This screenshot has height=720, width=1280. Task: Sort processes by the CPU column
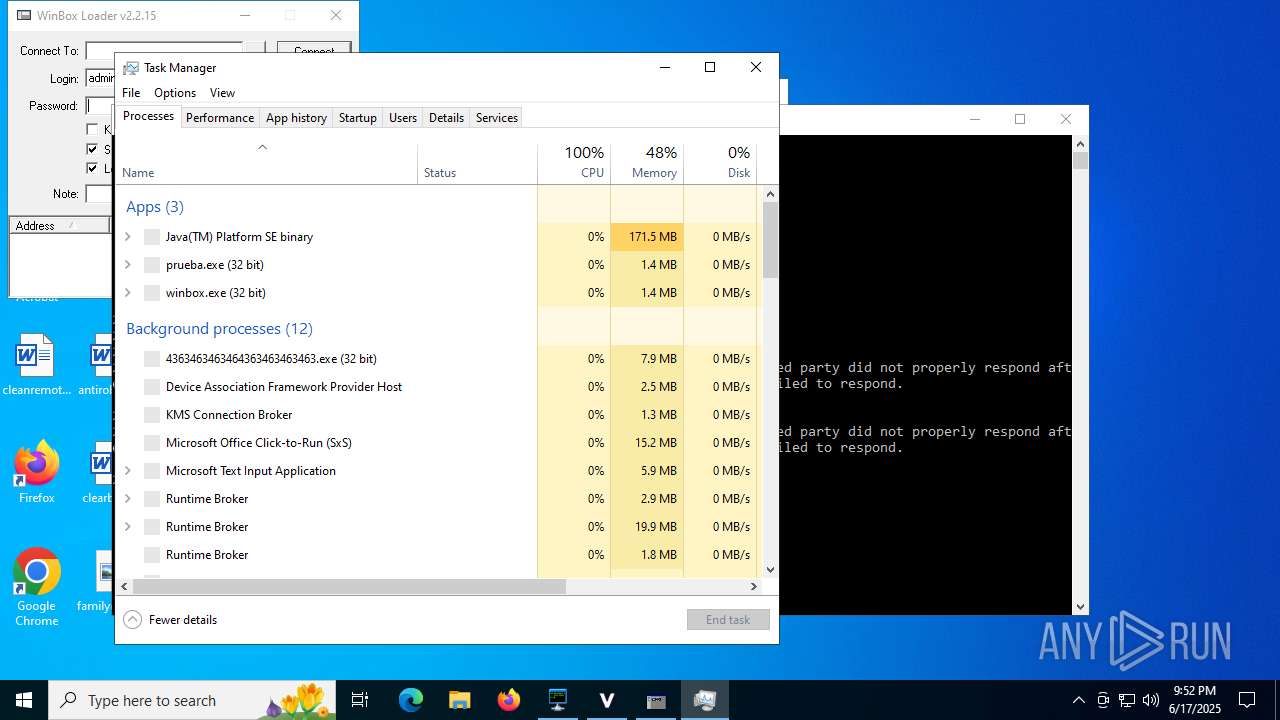point(574,164)
